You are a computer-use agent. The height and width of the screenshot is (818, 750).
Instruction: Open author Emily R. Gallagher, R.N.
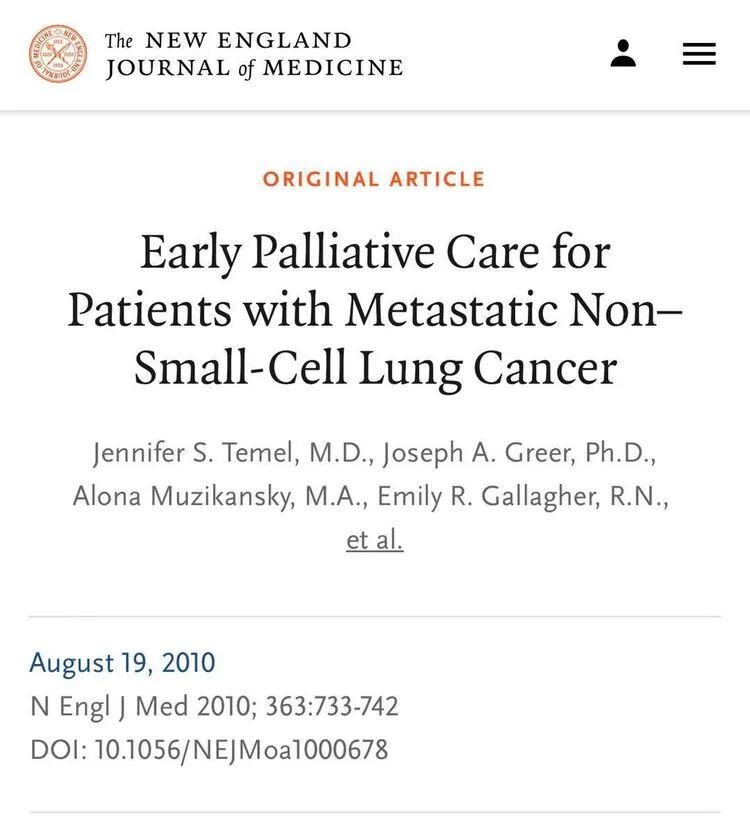pyautogui.click(x=523, y=496)
